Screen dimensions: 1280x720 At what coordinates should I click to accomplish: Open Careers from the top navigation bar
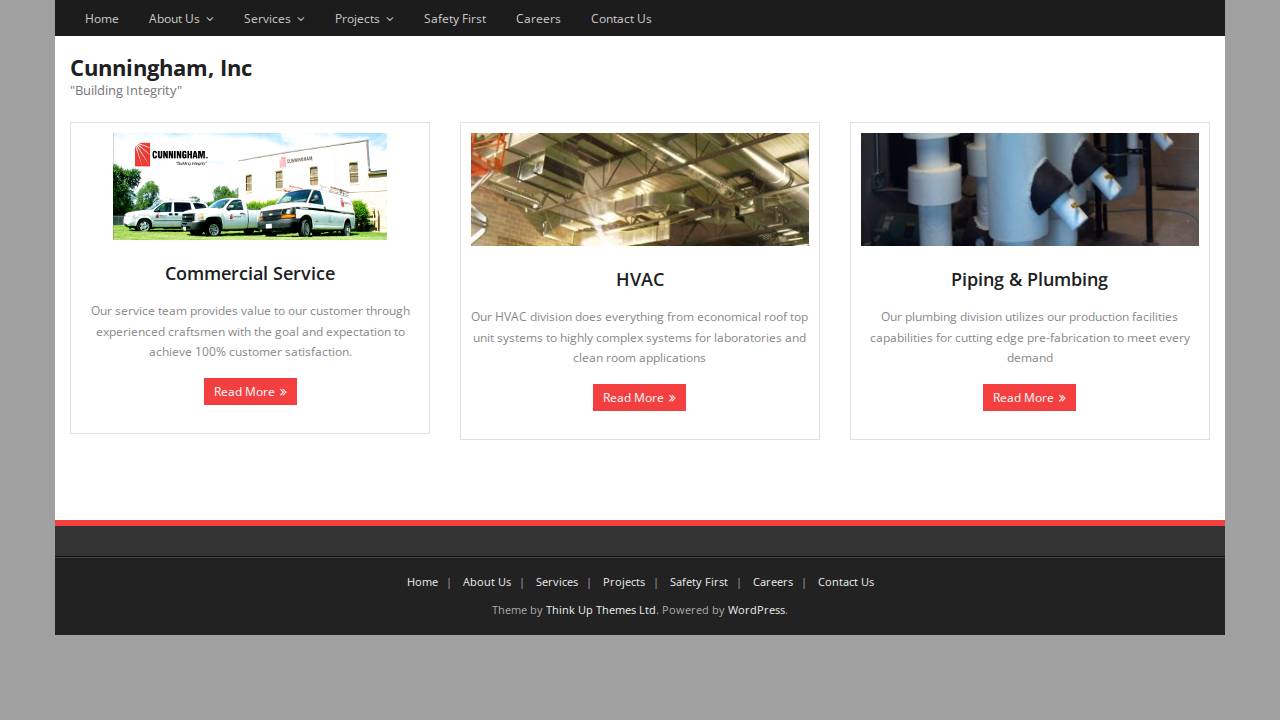click(538, 18)
